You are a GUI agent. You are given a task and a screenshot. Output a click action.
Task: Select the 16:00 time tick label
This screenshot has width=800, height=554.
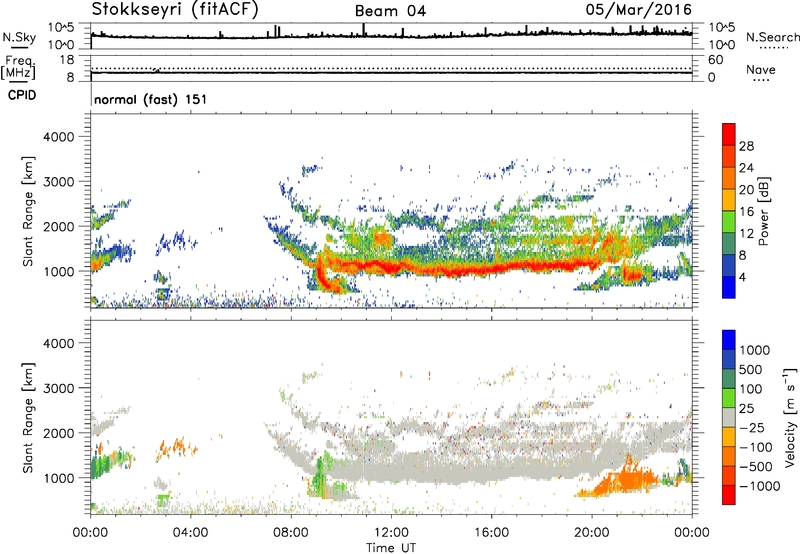[x=491, y=533]
